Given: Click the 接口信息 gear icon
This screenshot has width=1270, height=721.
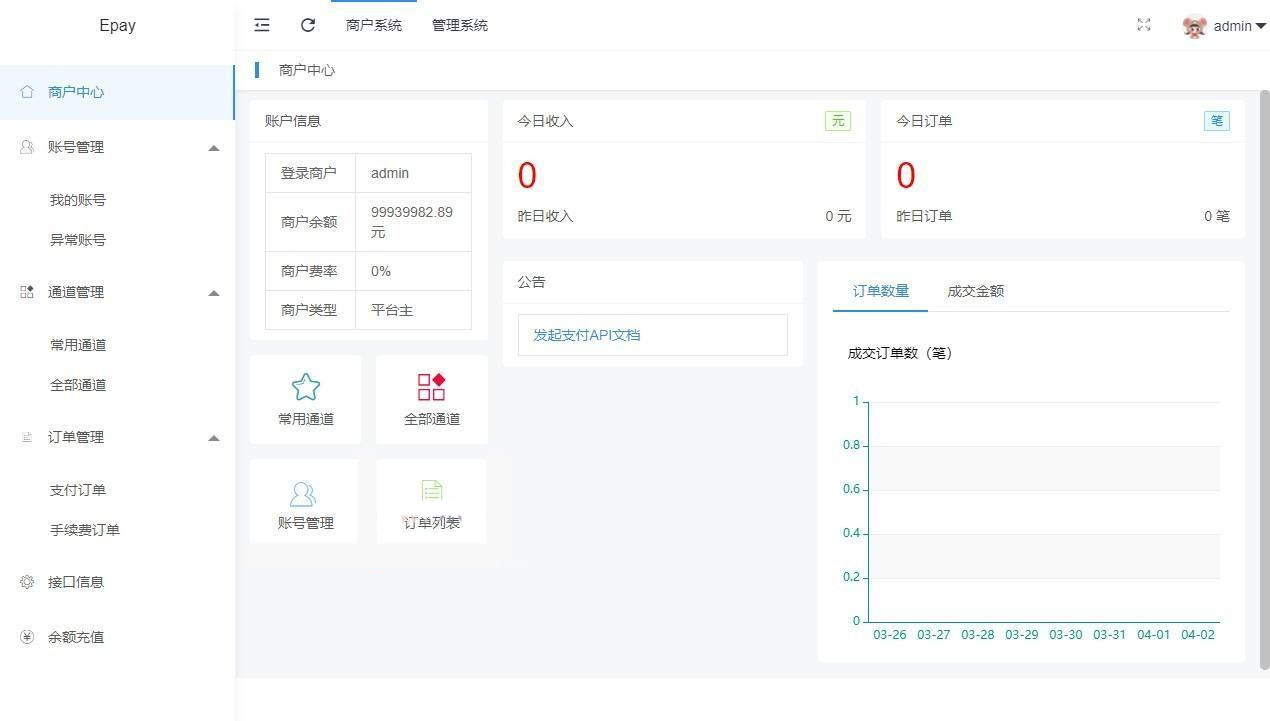Looking at the screenshot, I should tap(27, 581).
